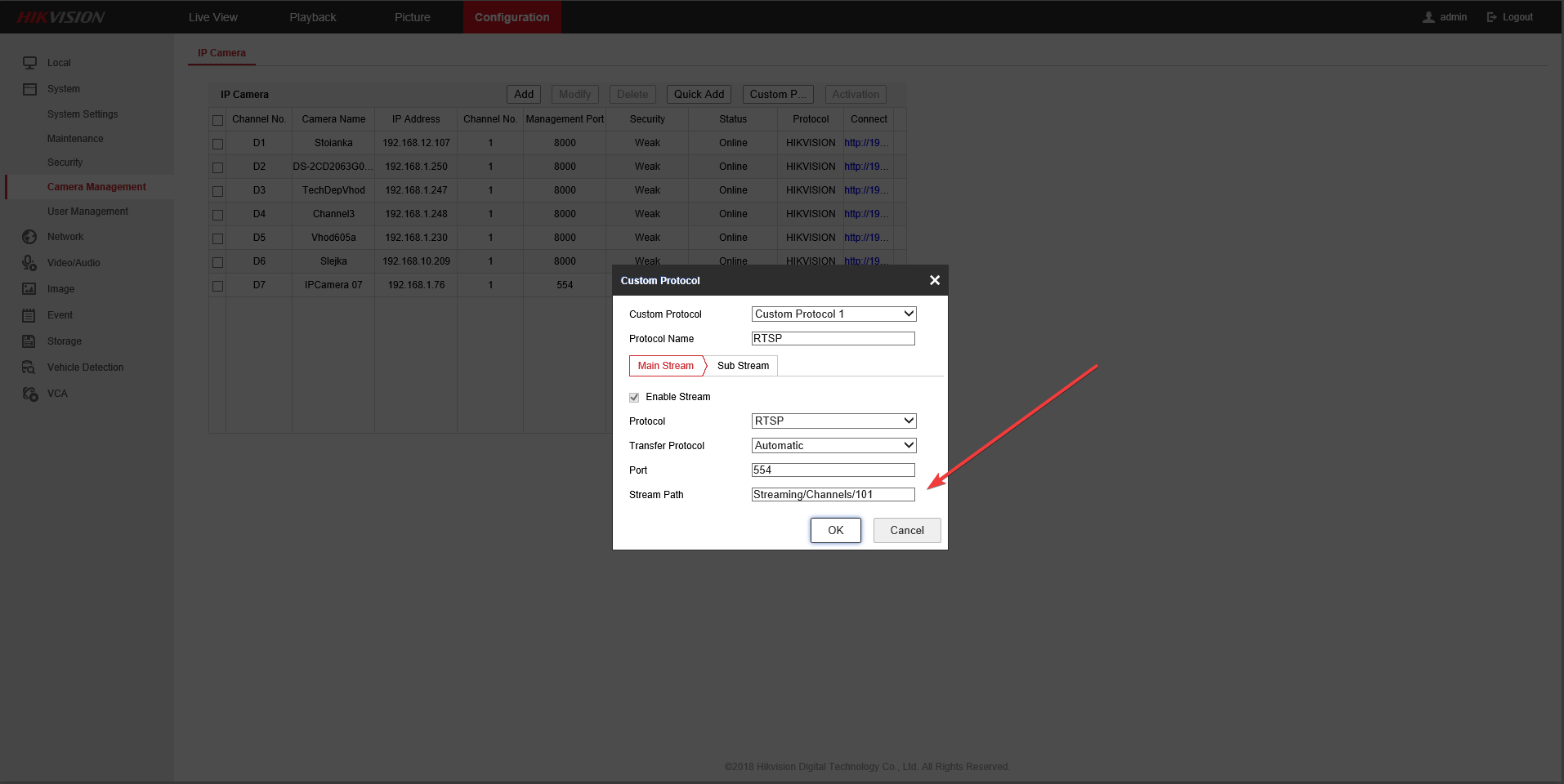The width and height of the screenshot is (1564, 784).
Task: Click the Stream Path input field
Action: (x=833, y=495)
